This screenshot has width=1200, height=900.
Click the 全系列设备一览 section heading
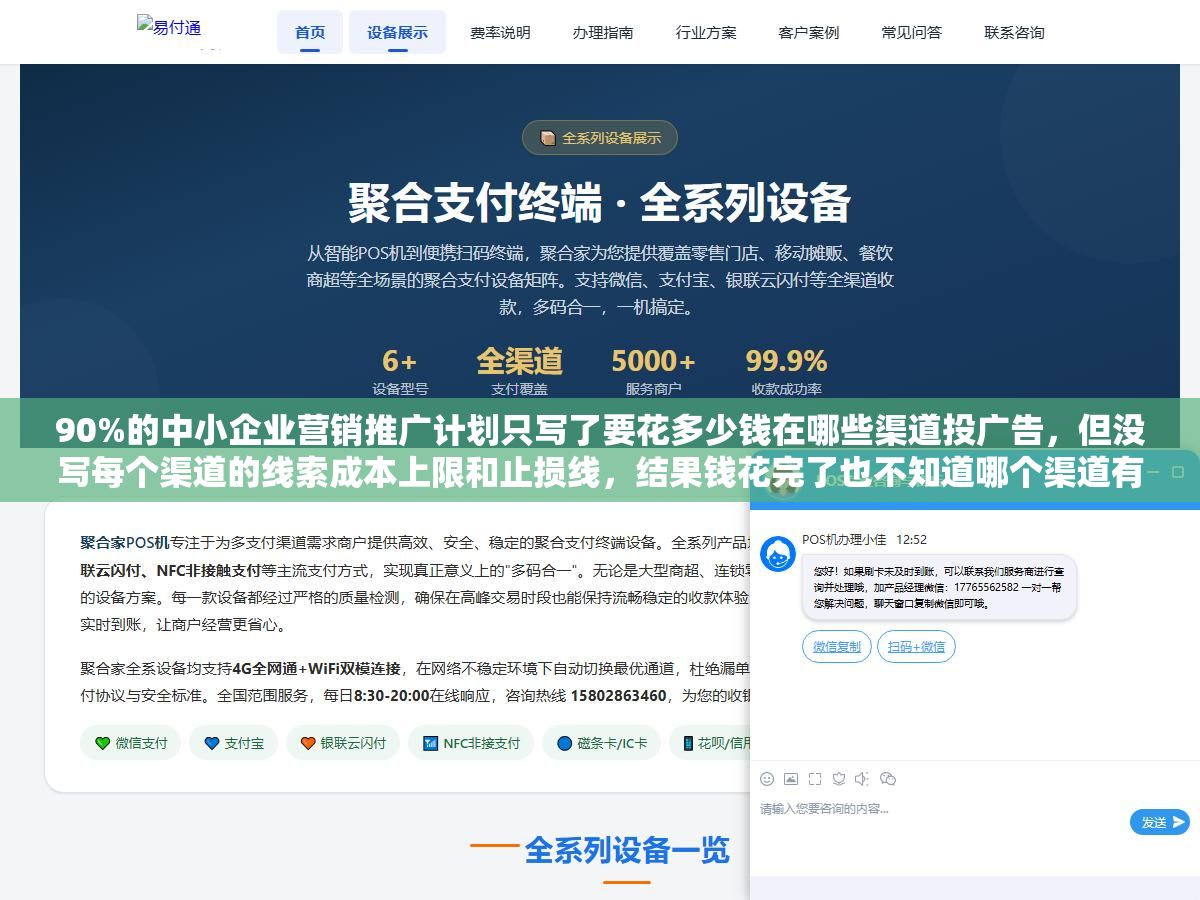[x=627, y=850]
